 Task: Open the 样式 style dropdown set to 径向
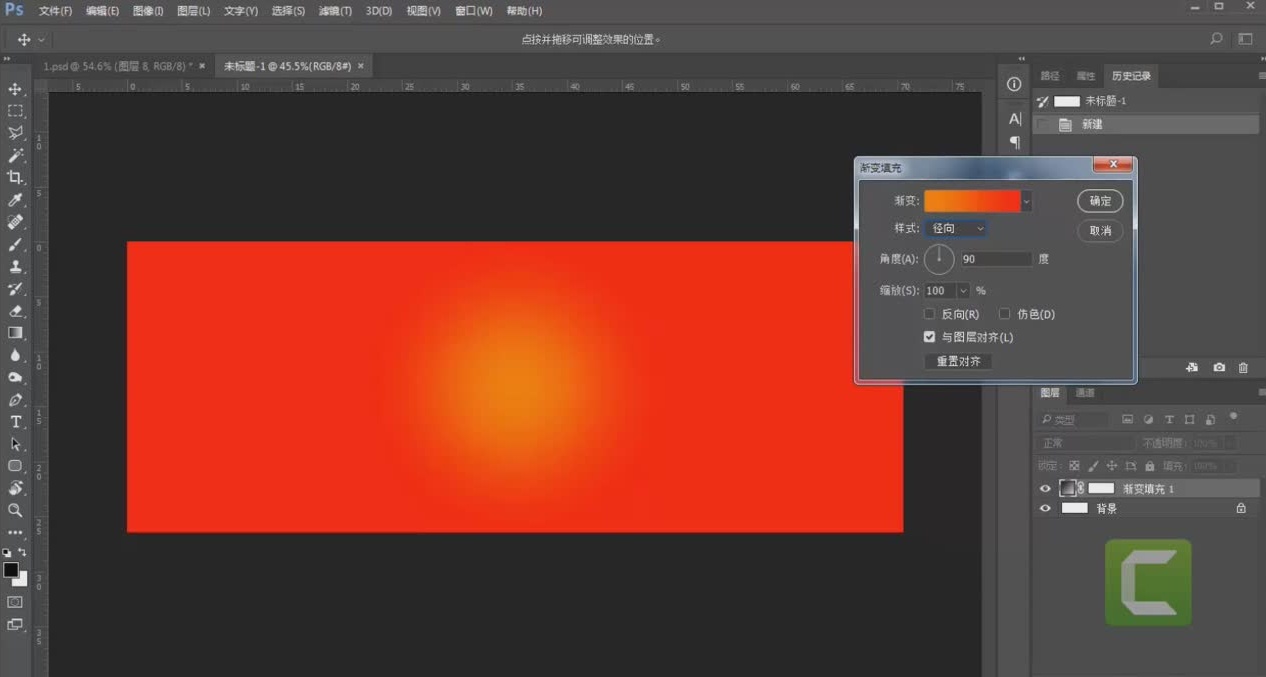click(956, 228)
